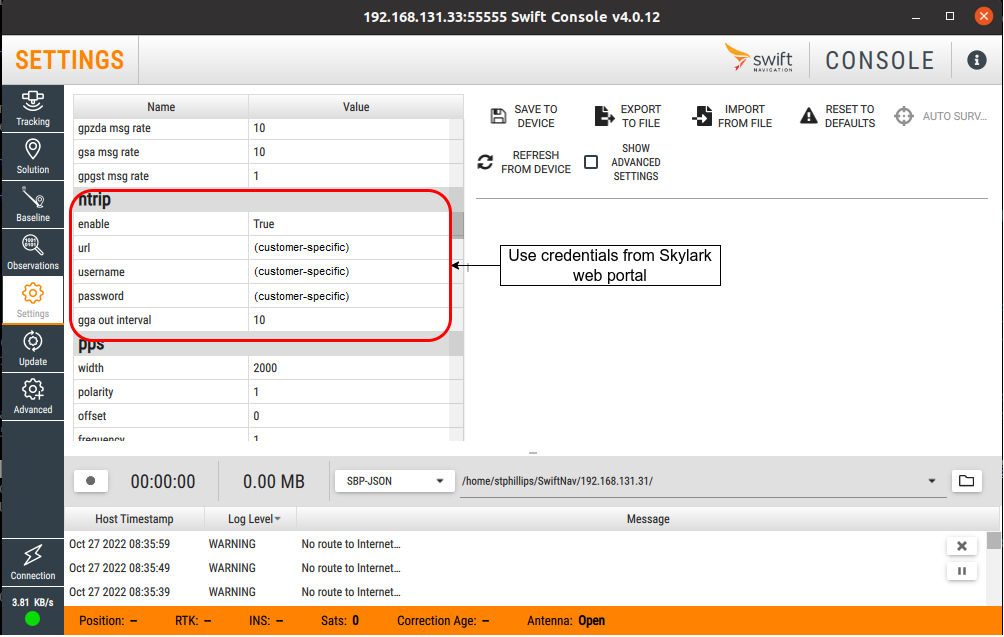Open the Advanced tab
Viewport: 1004px width, 637px height.
(x=32, y=396)
